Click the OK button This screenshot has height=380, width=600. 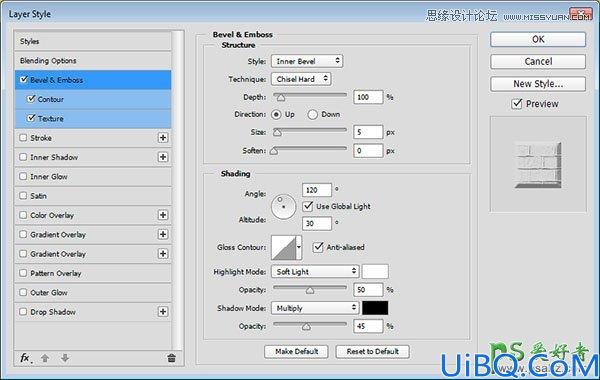[538, 39]
